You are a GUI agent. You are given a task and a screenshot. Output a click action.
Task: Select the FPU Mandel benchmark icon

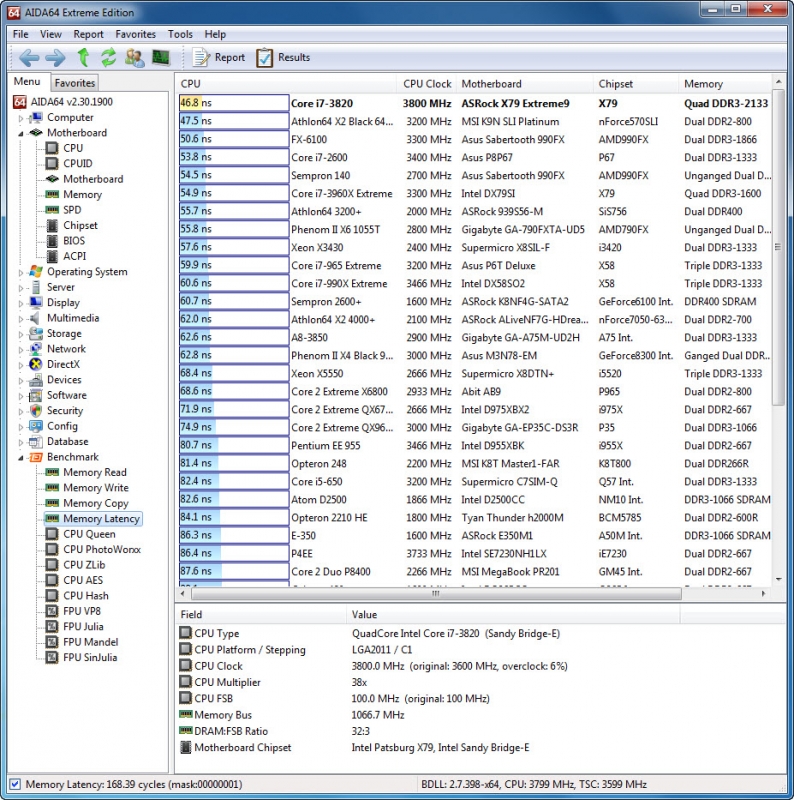(52, 642)
